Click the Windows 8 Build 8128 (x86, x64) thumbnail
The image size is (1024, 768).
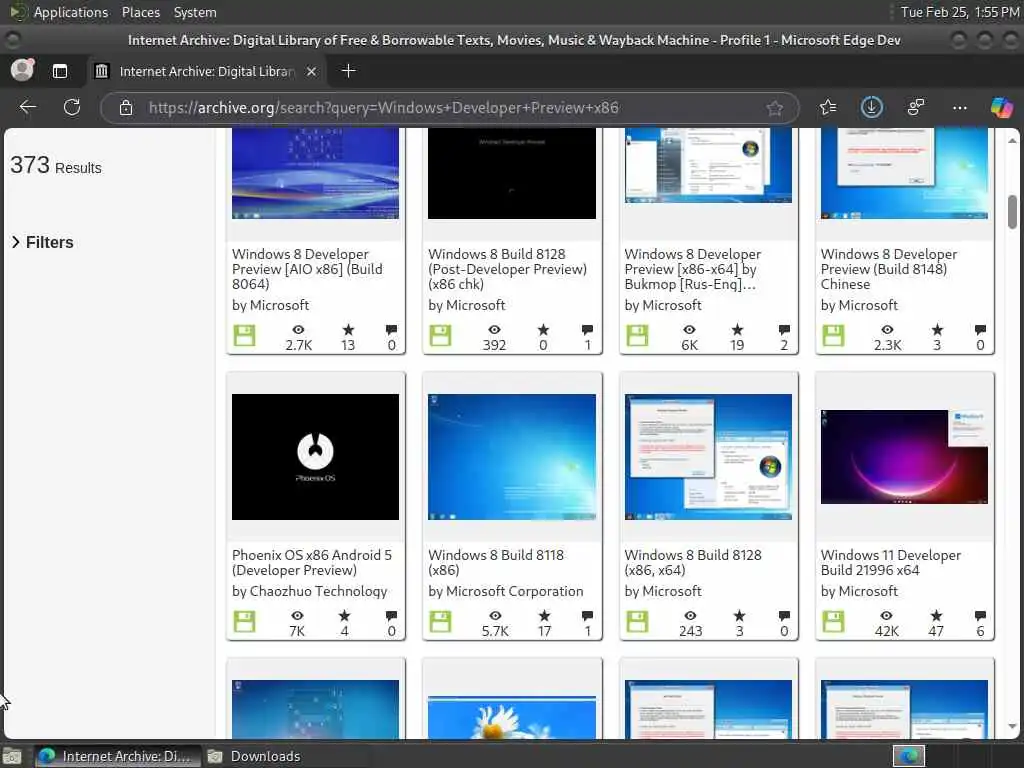[708, 456]
